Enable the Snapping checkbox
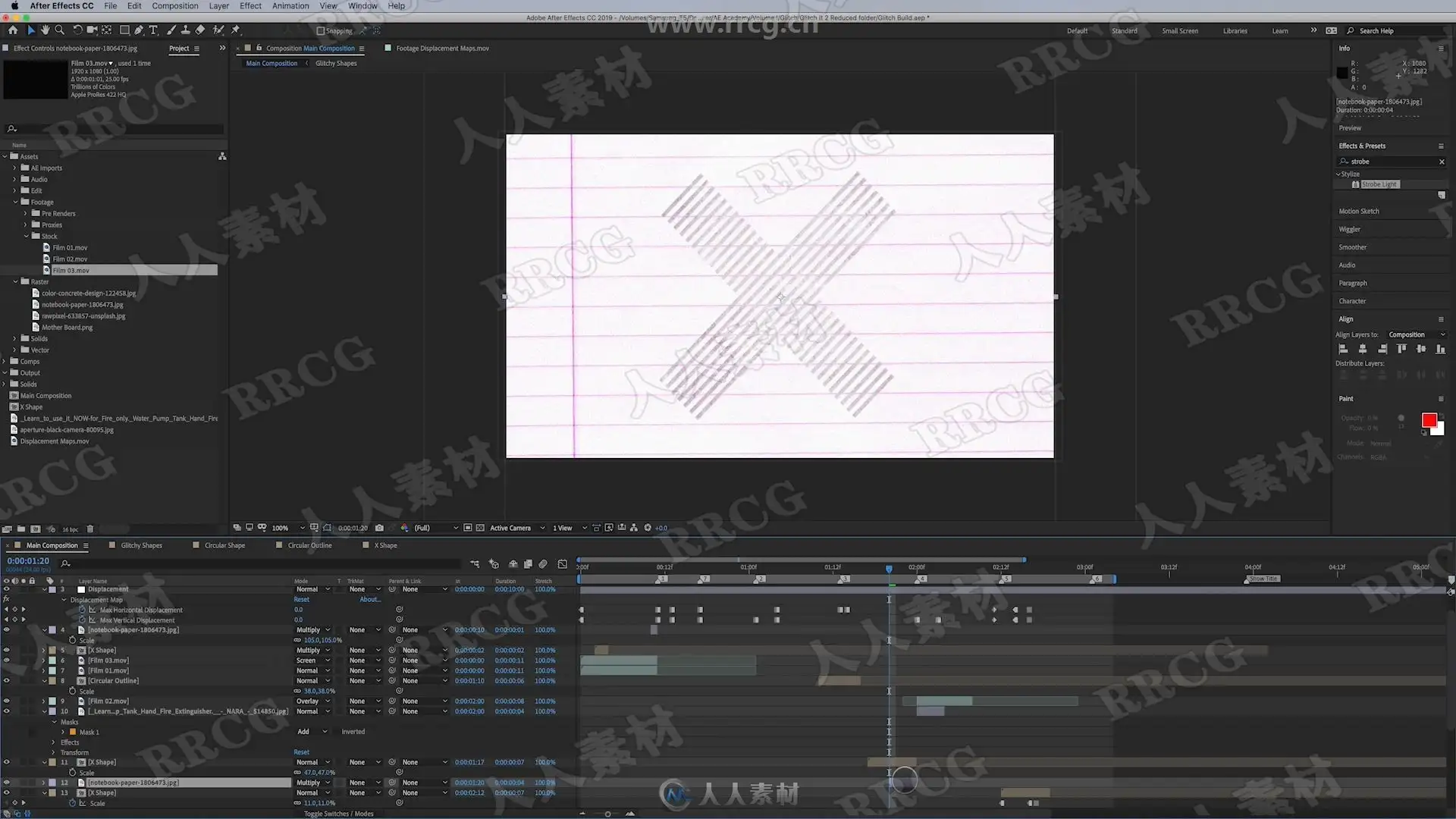Screen dimensions: 1456x819 point(320,31)
